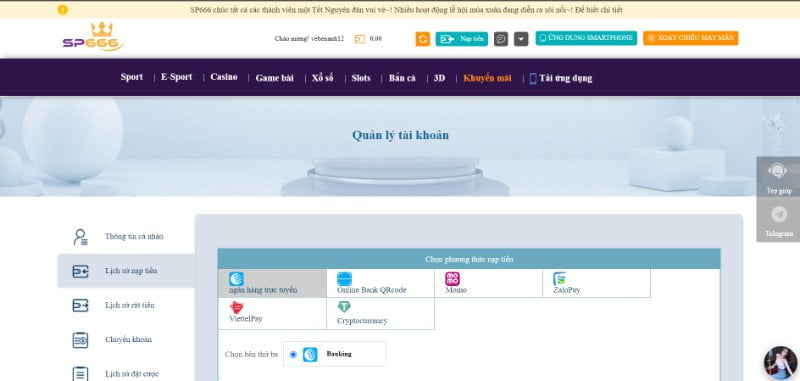The width and height of the screenshot is (800, 381).
Task: Open the Bắn cá menu
Action: [x=402, y=78]
